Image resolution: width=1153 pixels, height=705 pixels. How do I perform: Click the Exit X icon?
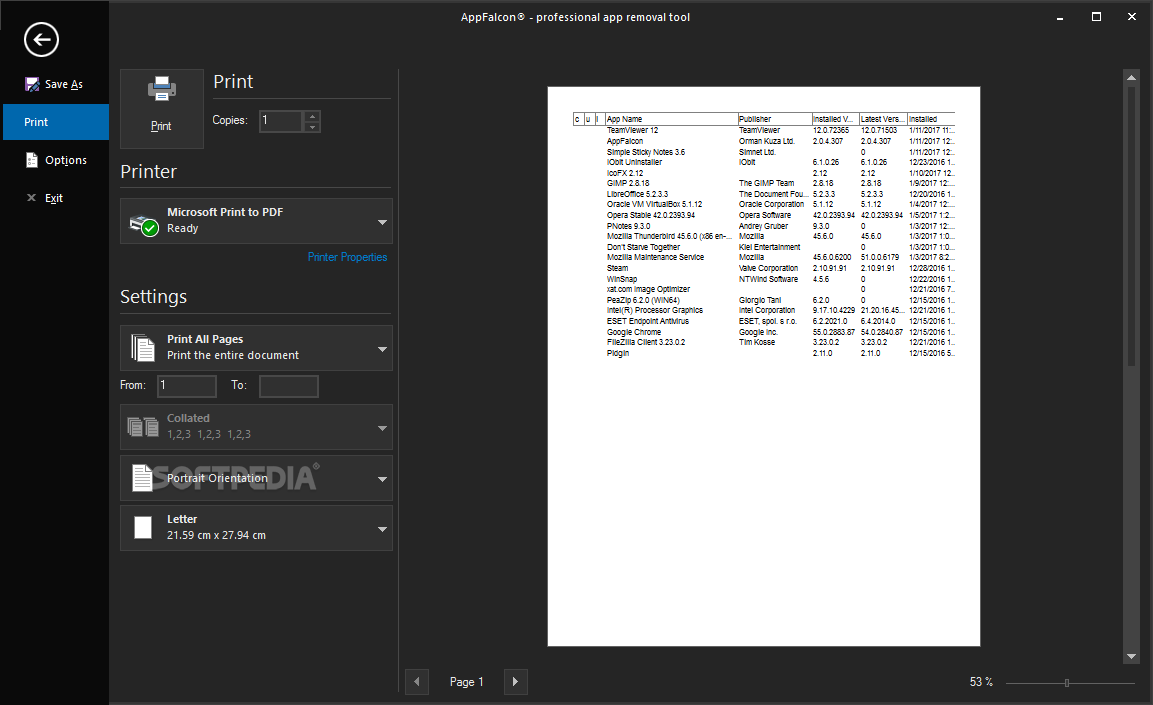(x=32, y=198)
